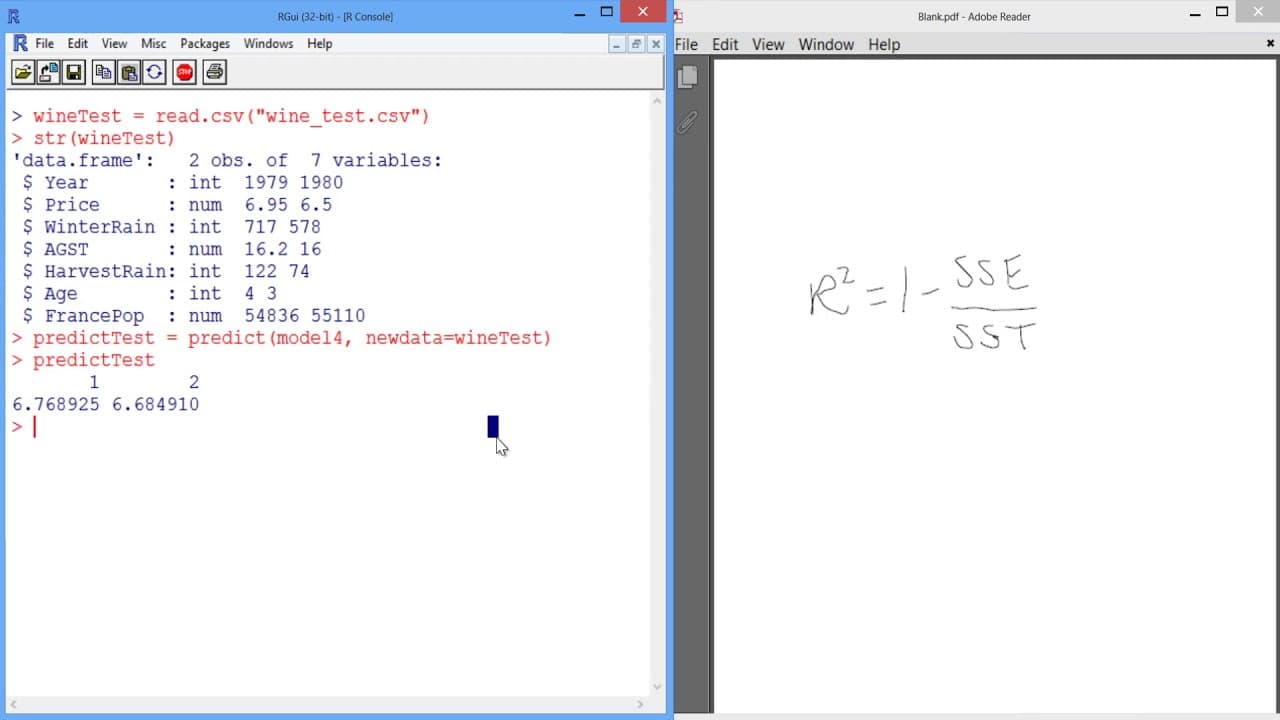Image resolution: width=1280 pixels, height=720 pixels.
Task: Close the RGui main window
Action: pos(643,12)
